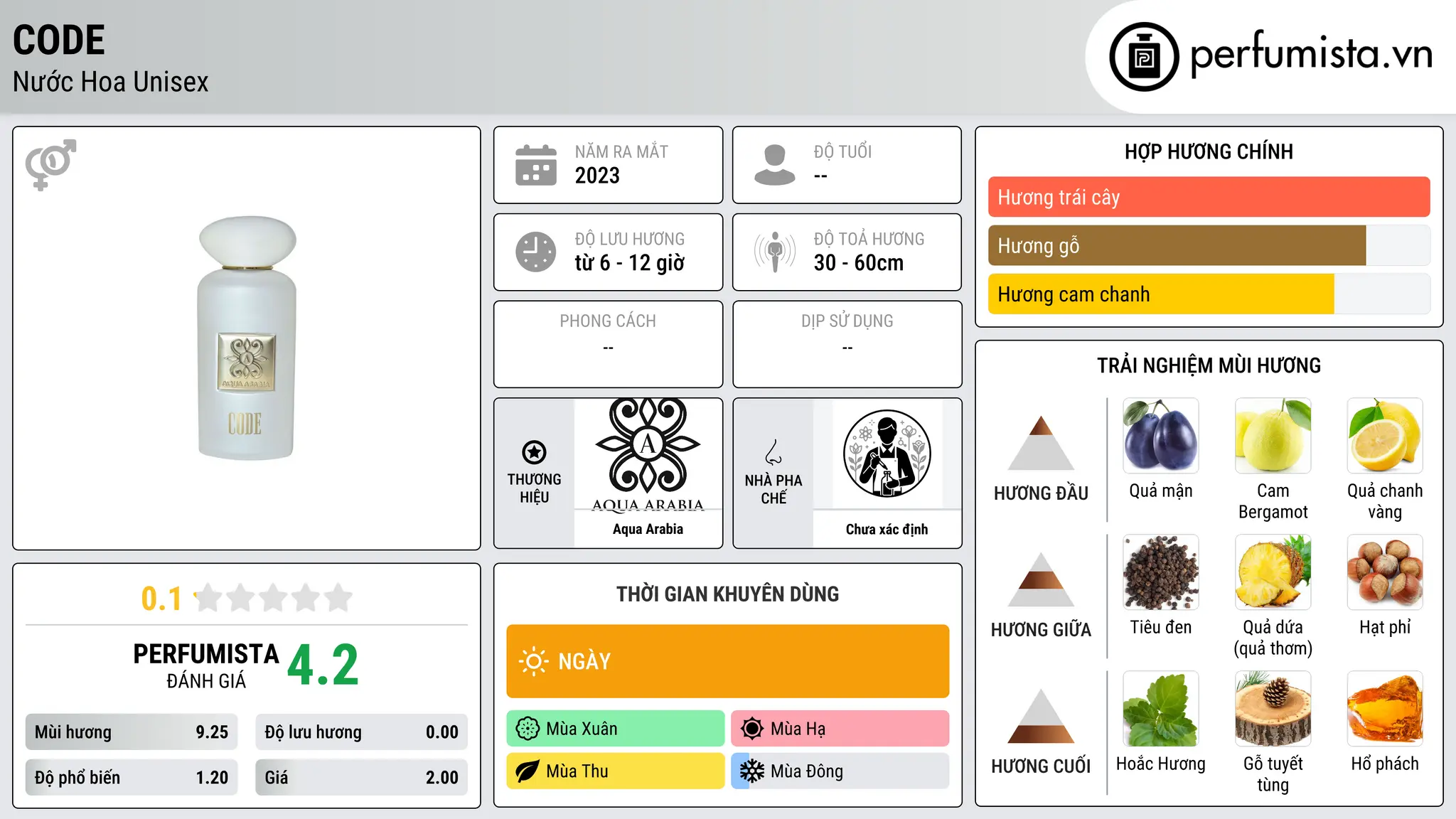Select the Hổ phách amber image
Screen dimensions: 1456x819
pyautogui.click(x=1385, y=709)
